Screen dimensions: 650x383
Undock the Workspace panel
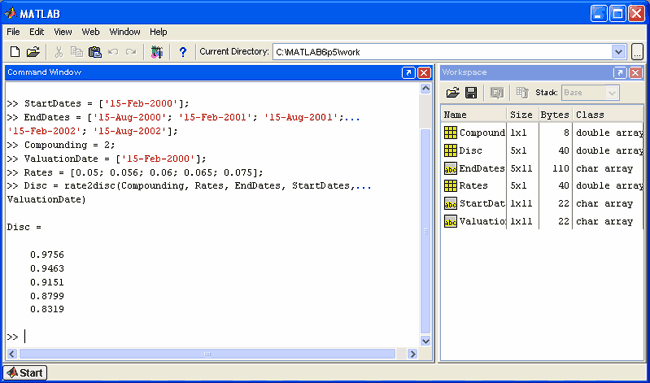click(620, 73)
